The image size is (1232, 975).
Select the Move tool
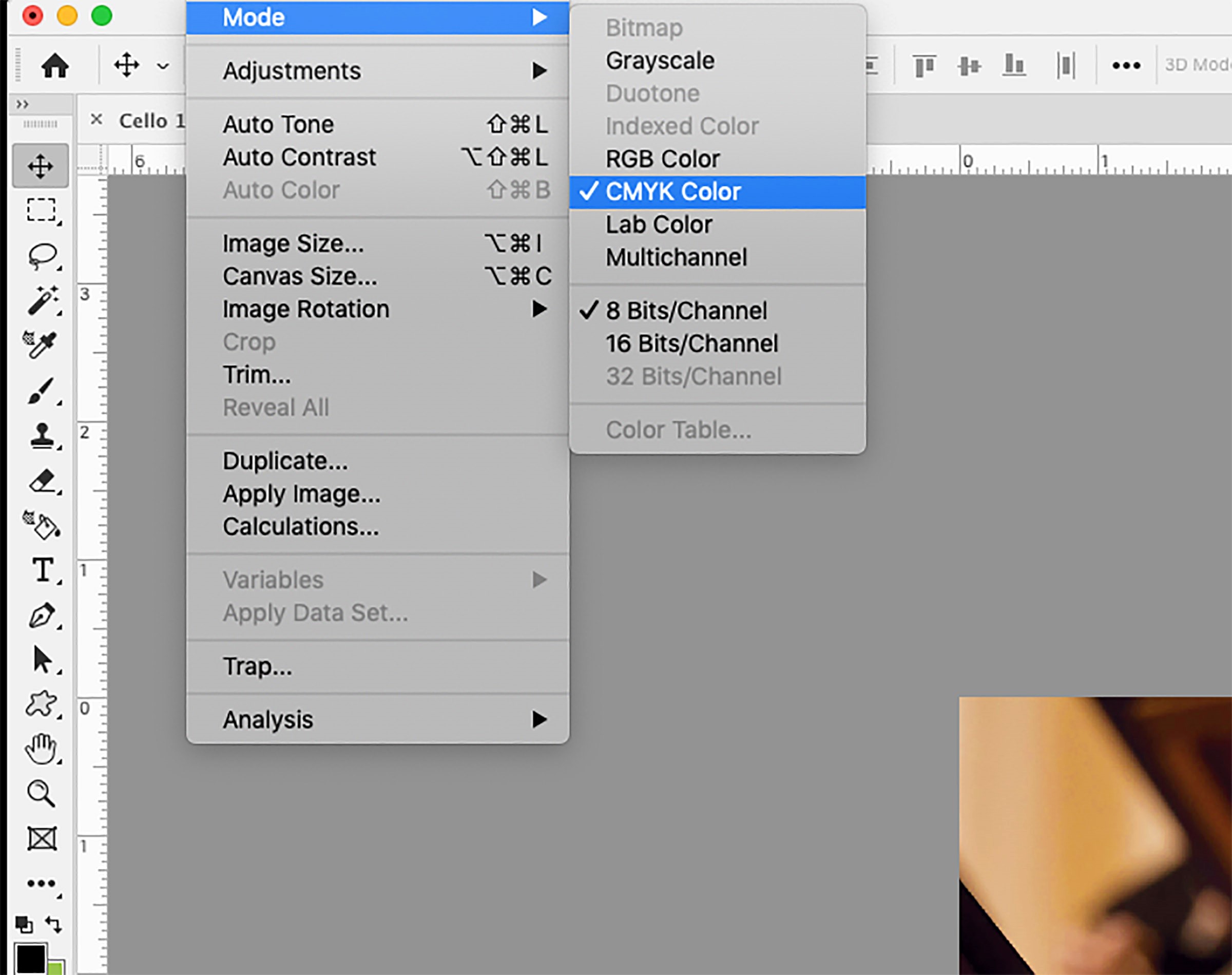[x=41, y=166]
